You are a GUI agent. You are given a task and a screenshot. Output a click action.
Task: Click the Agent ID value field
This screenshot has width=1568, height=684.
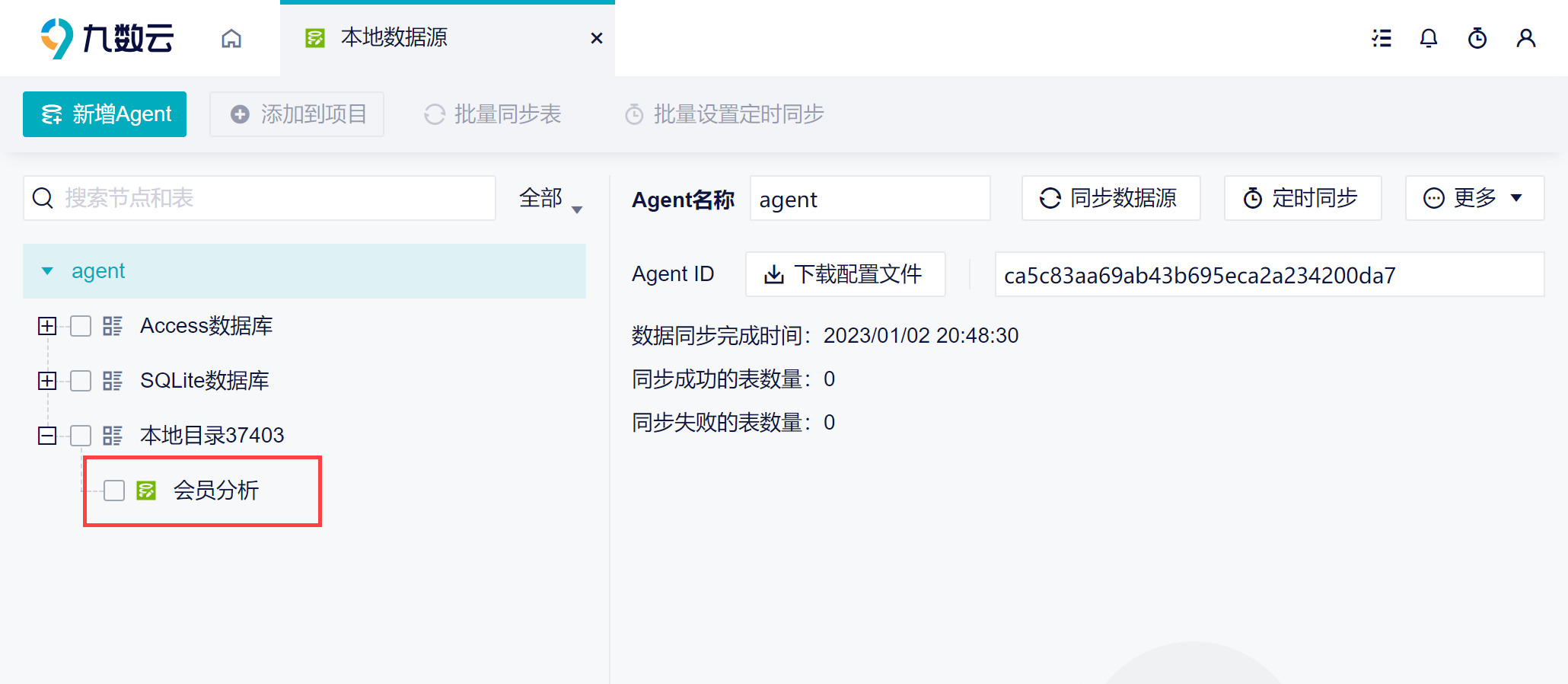pyautogui.click(x=1269, y=274)
